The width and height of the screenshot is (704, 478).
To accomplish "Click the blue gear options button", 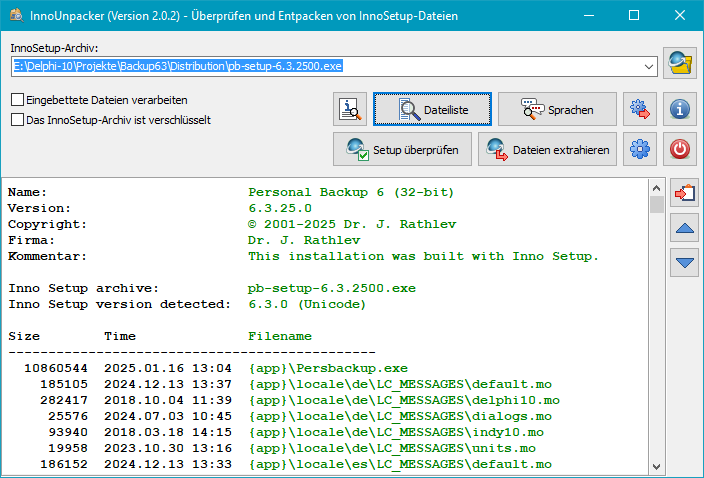I will click(x=640, y=149).
